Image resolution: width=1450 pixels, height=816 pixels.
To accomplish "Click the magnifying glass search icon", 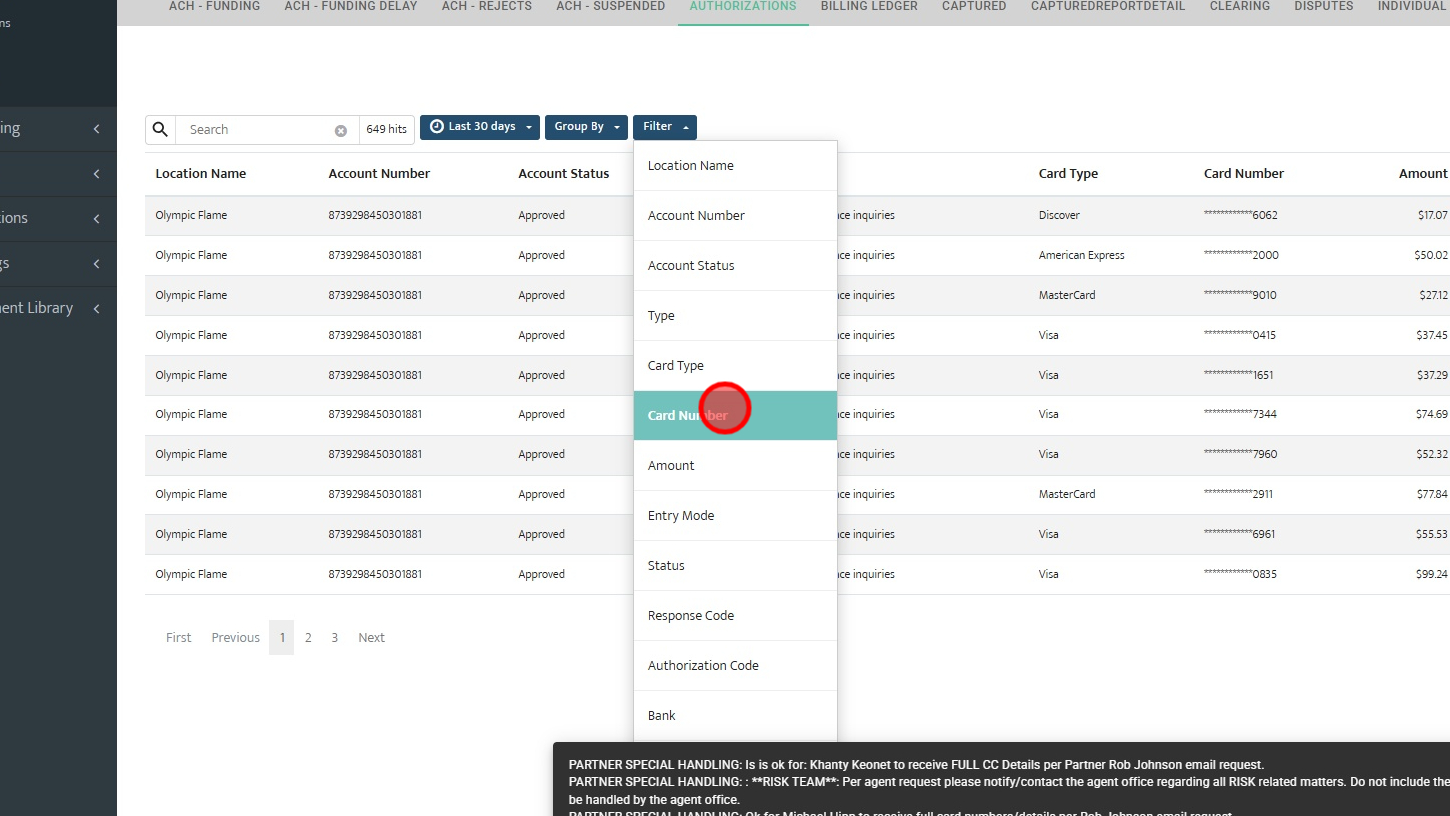I will 160,129.
